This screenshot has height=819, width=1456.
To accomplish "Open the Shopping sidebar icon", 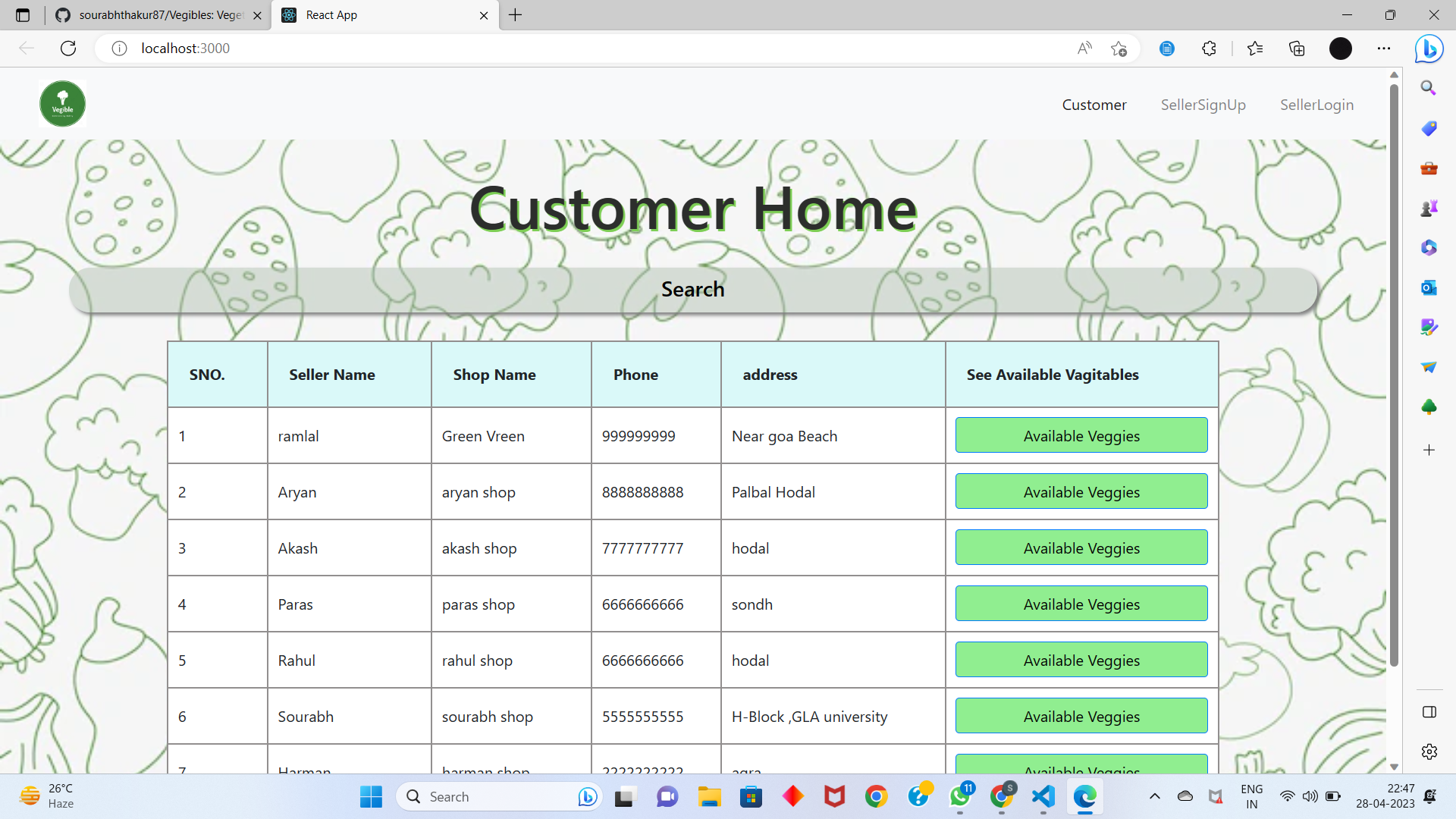I will (x=1429, y=128).
